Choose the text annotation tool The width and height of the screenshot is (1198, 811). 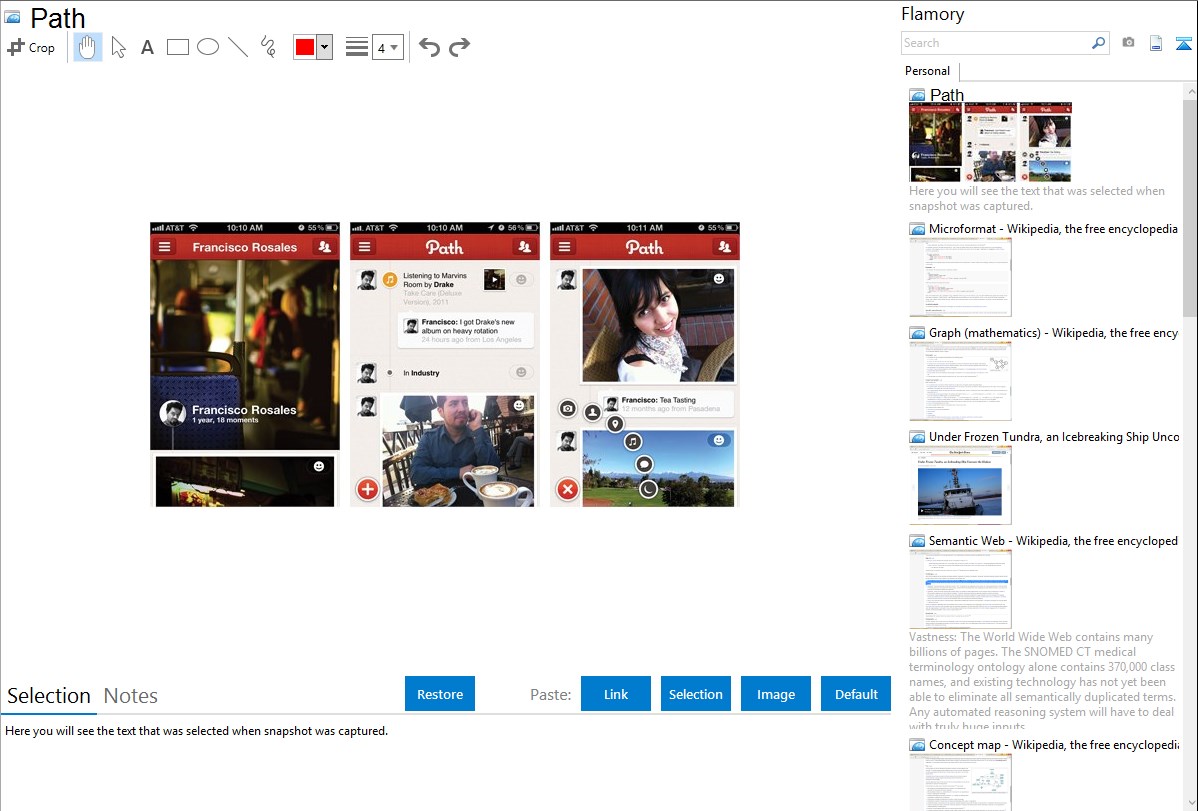(147, 47)
